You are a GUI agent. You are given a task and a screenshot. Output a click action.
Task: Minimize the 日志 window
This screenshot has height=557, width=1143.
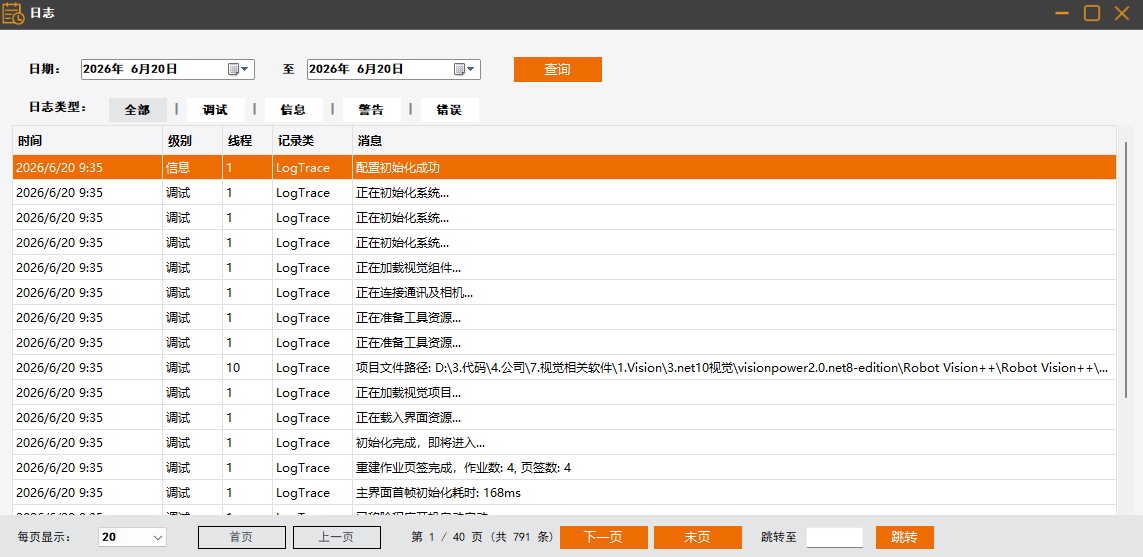1062,13
